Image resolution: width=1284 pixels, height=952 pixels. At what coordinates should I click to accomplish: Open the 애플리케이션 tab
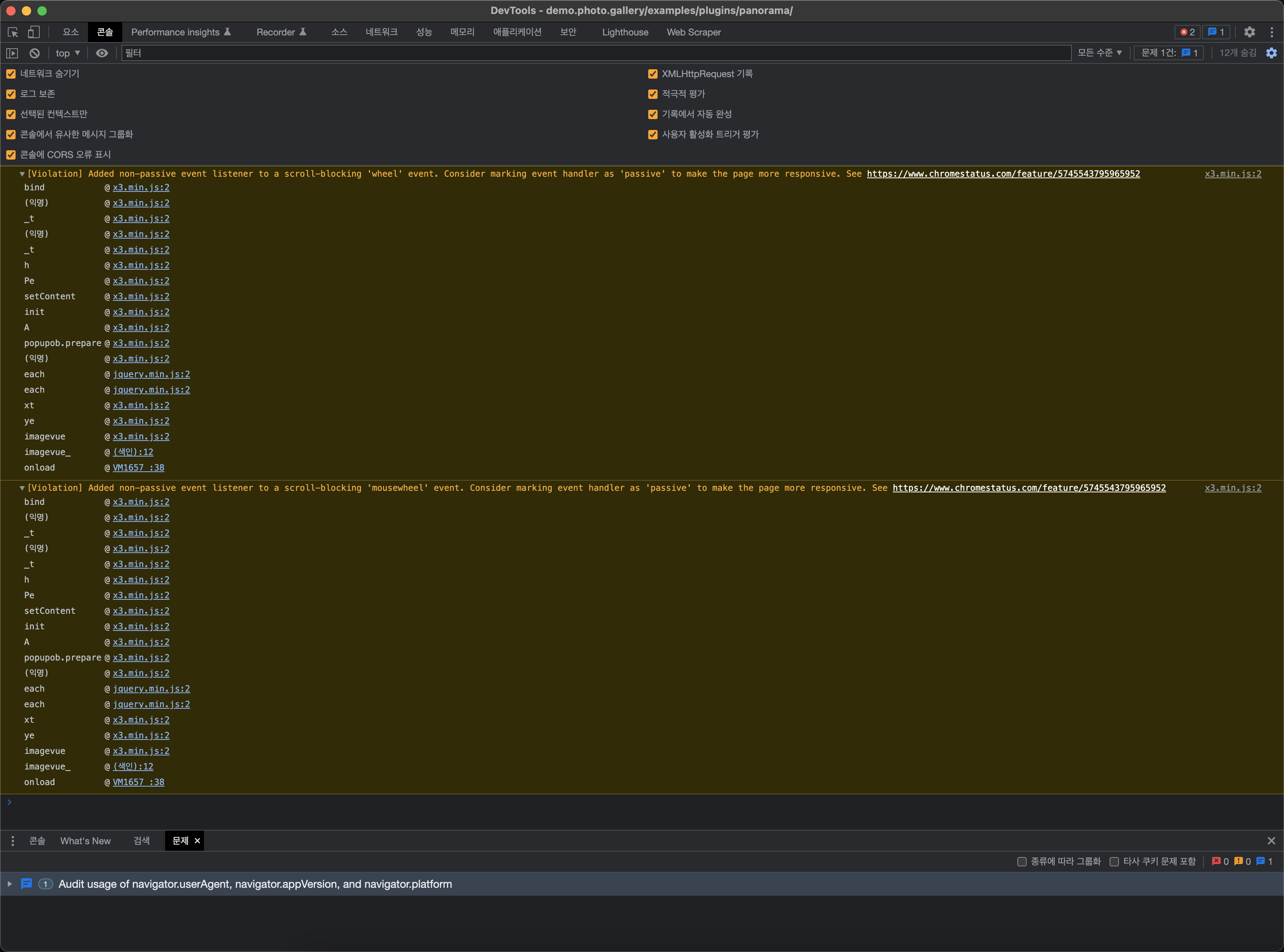click(x=517, y=32)
